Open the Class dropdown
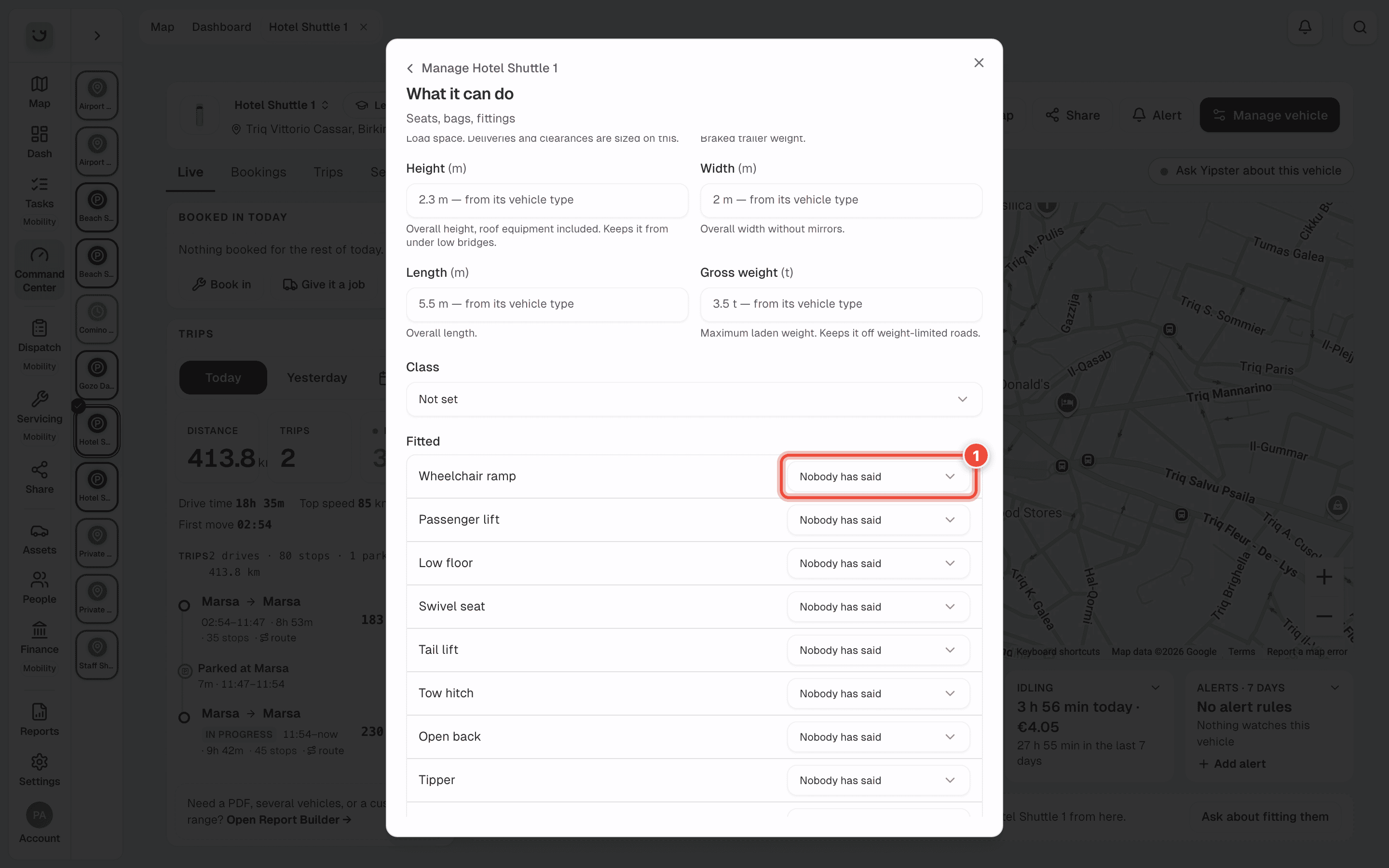The image size is (1389, 868). coord(694,399)
